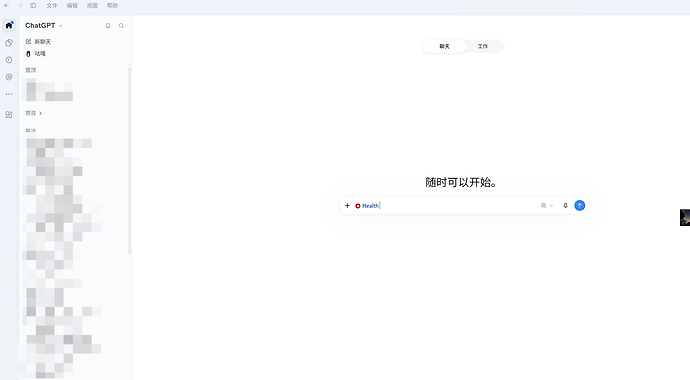The image size is (690, 380).
Task: Select the Home icon in left rail
Action: (x=9, y=25)
